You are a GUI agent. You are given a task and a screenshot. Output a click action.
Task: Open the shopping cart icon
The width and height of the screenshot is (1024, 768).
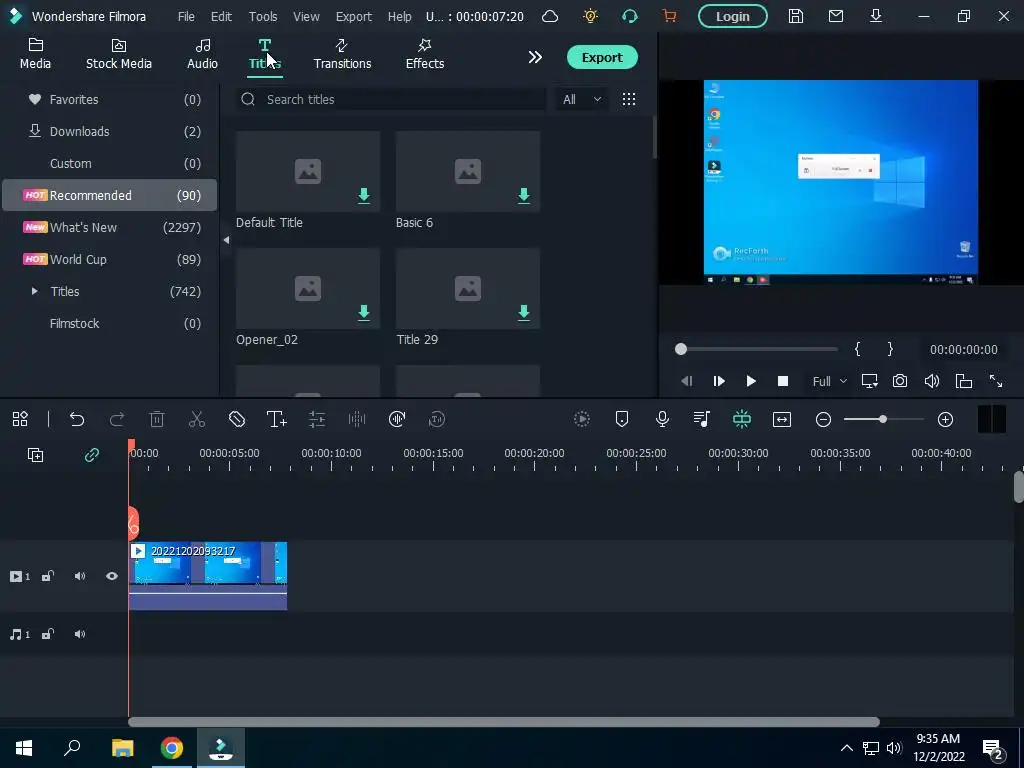click(669, 16)
